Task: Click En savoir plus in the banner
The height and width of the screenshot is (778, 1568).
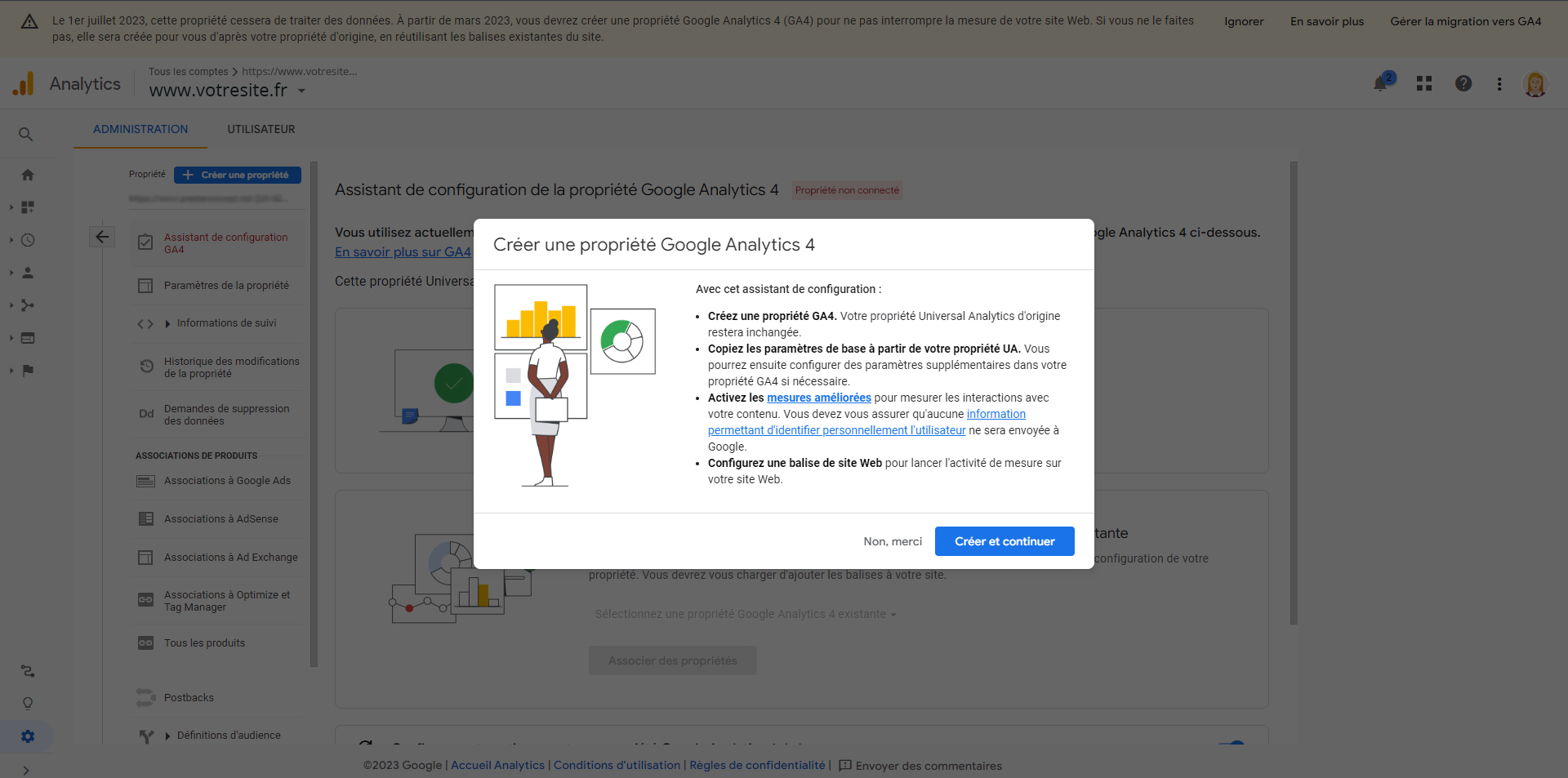Action: (1327, 21)
